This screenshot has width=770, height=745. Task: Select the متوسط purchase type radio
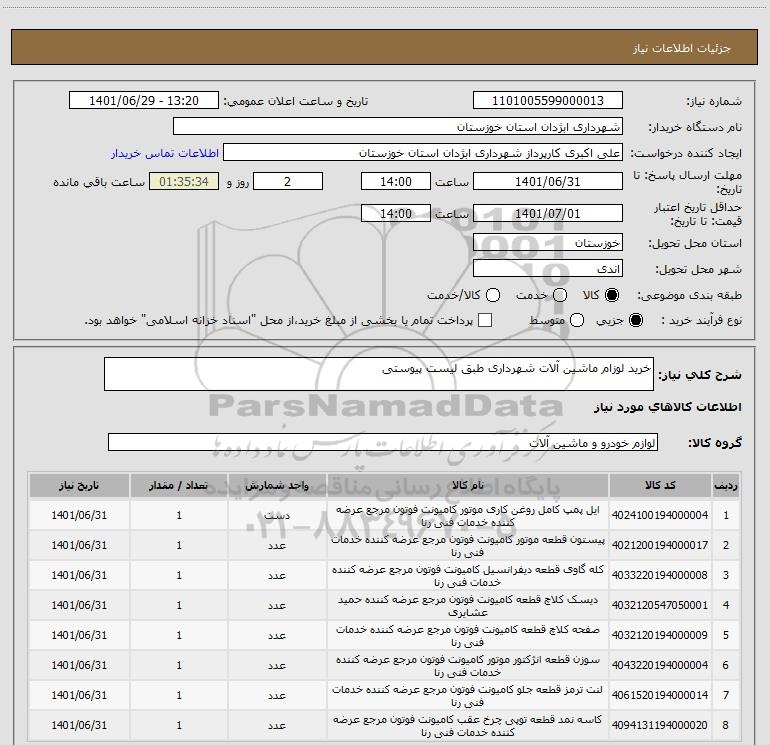point(577,320)
